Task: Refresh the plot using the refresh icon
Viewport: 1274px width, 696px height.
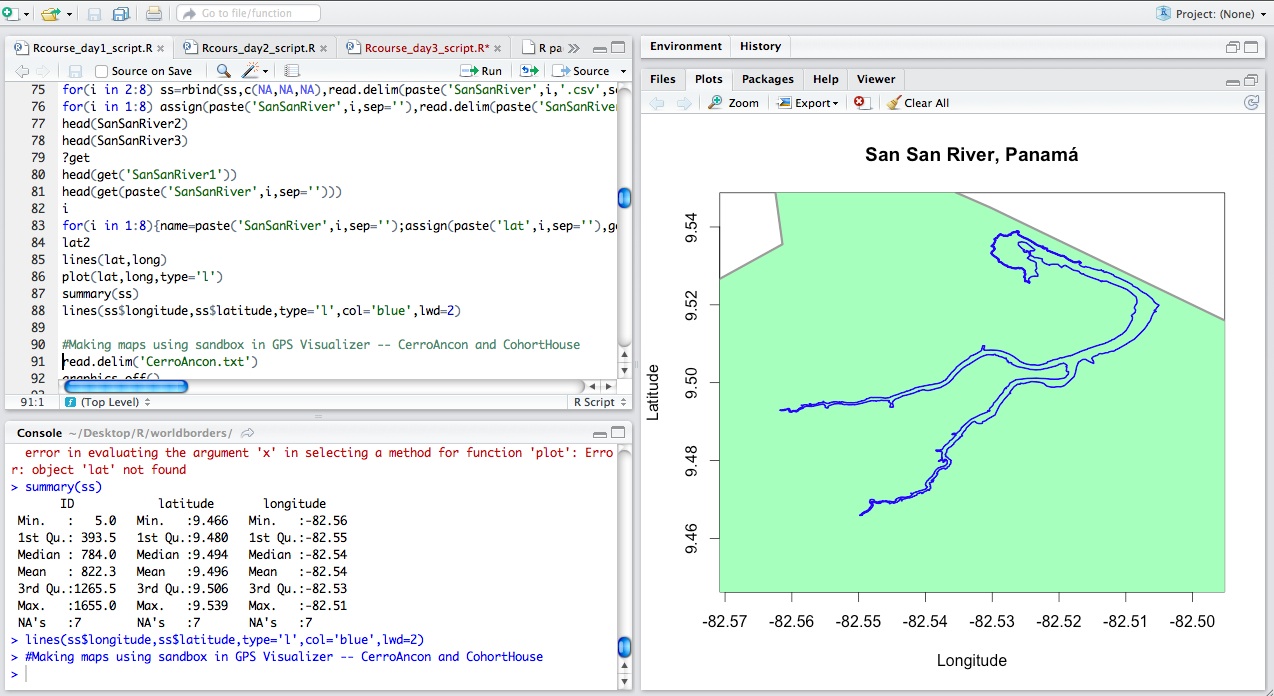Action: pos(1251,103)
